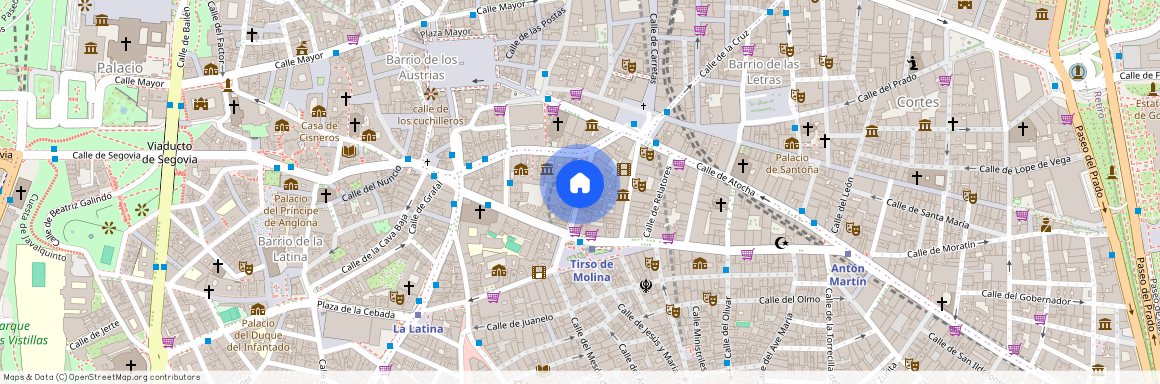The image size is (1160, 384).
Task: Click the Calle del Olivar label
Action: click(728, 326)
